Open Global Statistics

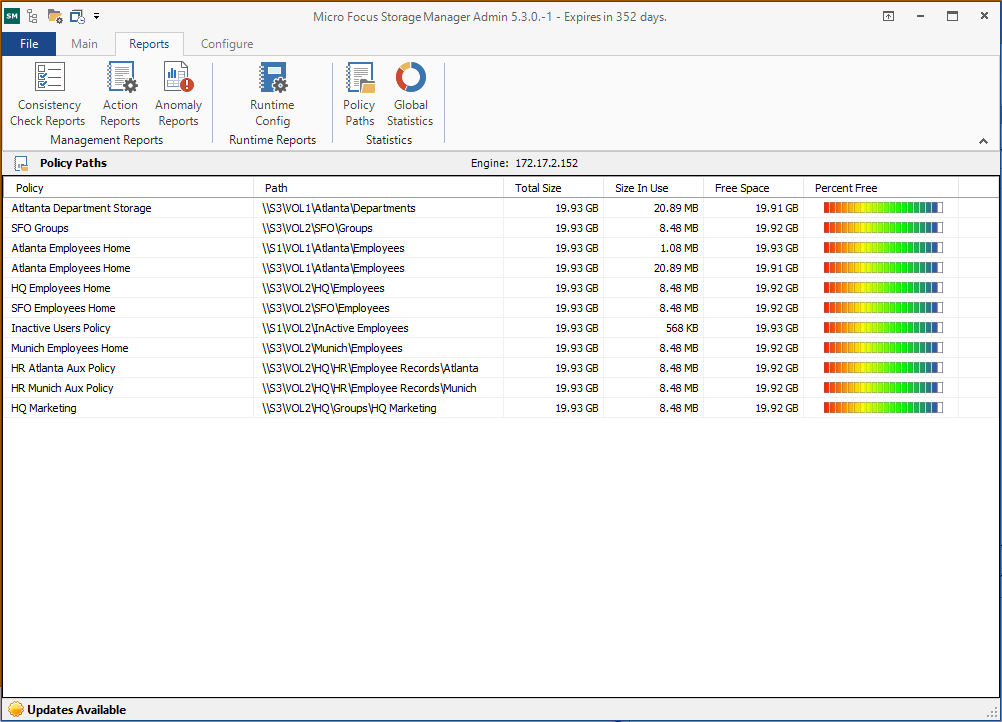click(x=410, y=94)
